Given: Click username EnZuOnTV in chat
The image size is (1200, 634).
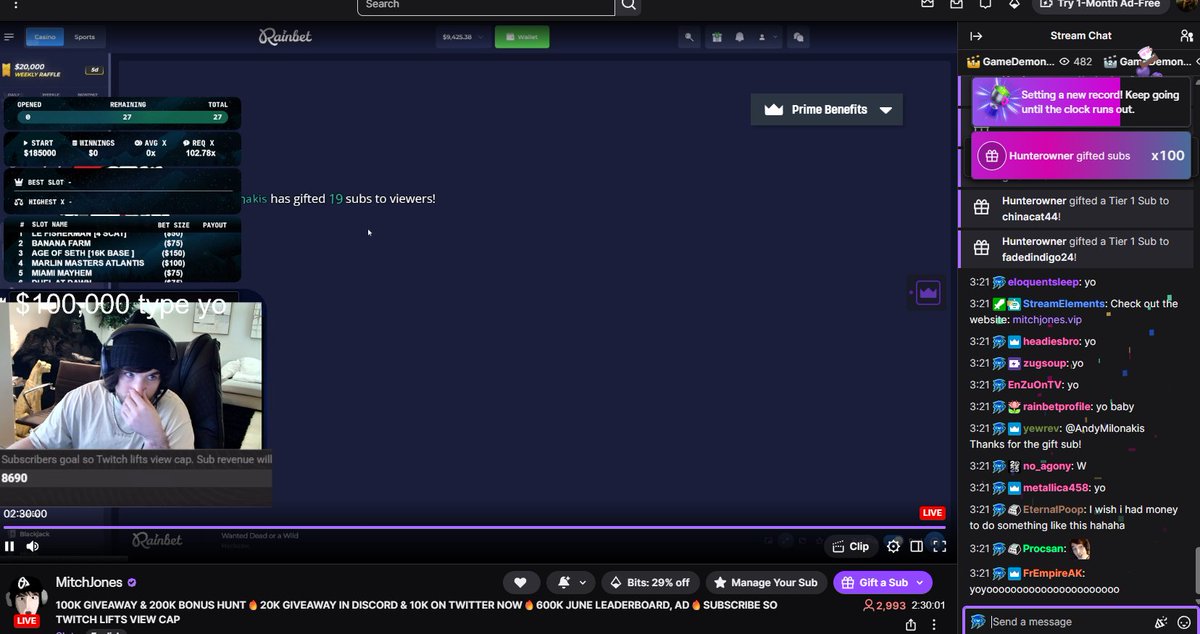Looking at the screenshot, I should point(1034,385).
